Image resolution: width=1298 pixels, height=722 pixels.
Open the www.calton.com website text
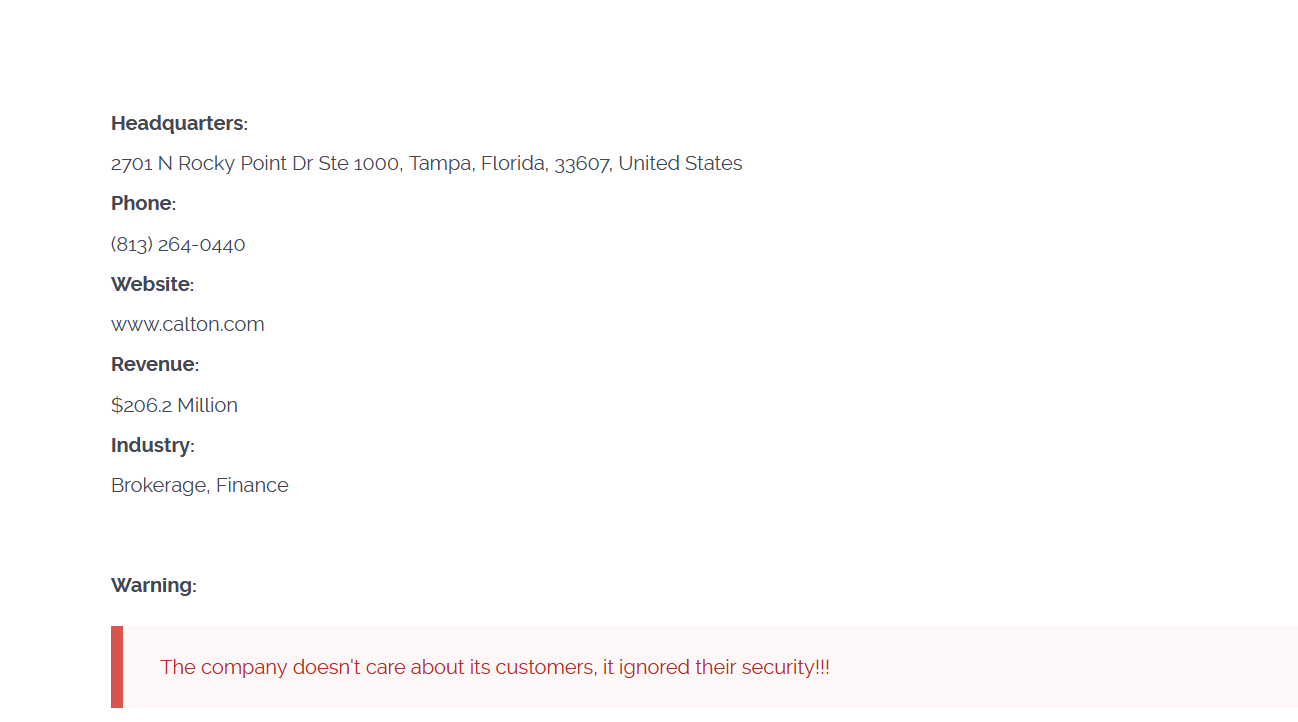(x=188, y=324)
